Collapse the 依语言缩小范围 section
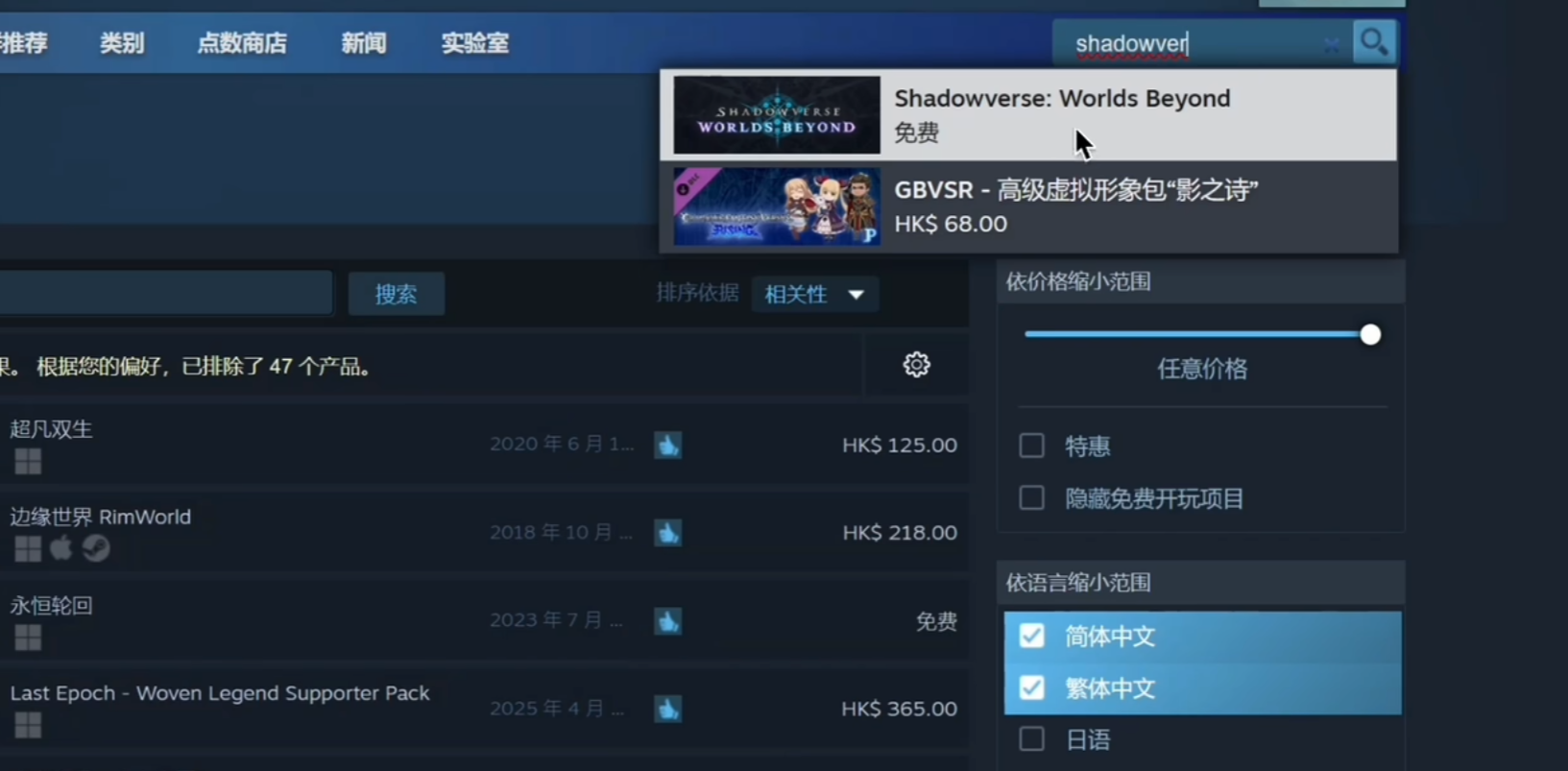 pyautogui.click(x=1200, y=583)
